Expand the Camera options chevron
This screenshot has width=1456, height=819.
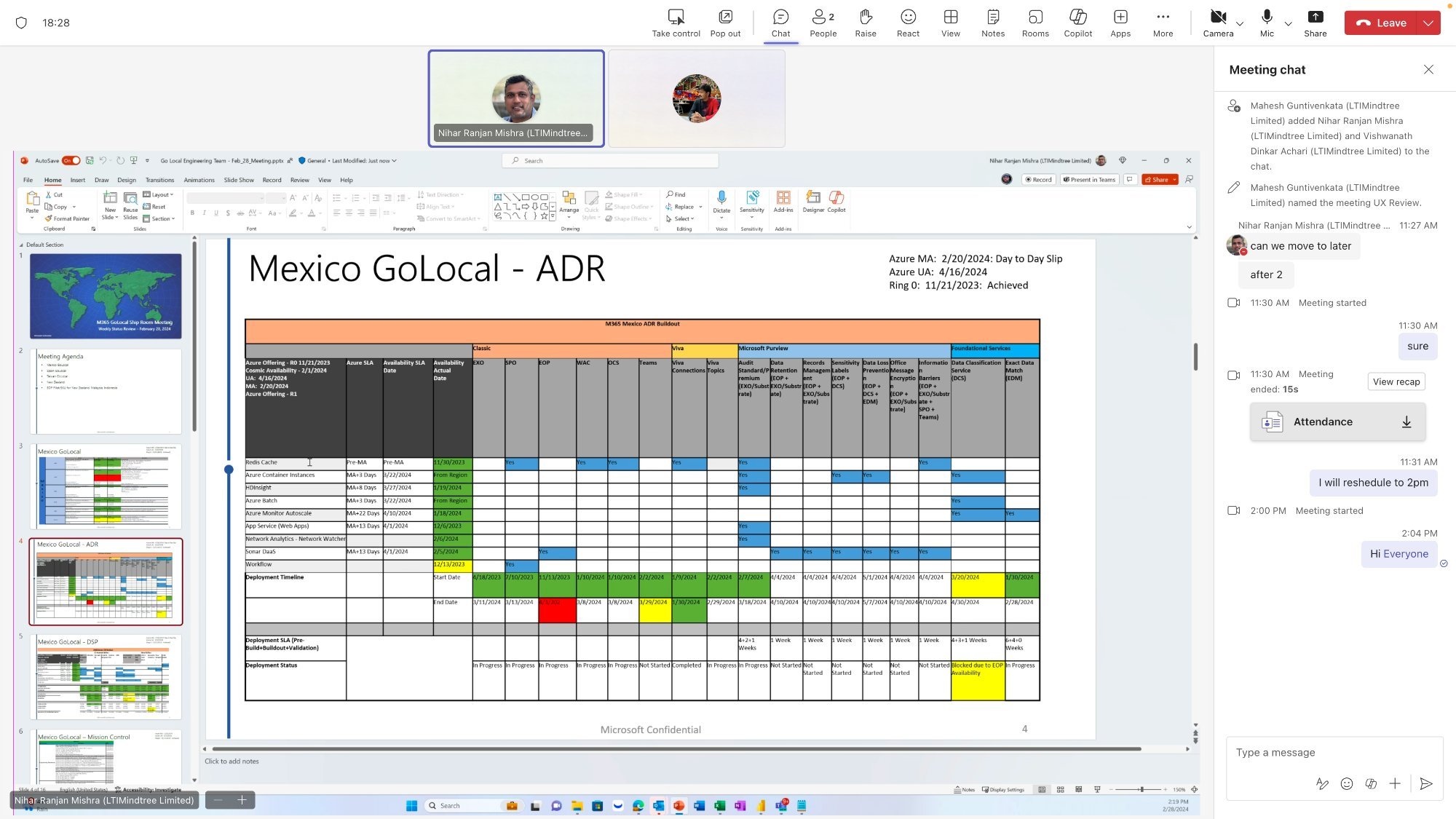1239,24
